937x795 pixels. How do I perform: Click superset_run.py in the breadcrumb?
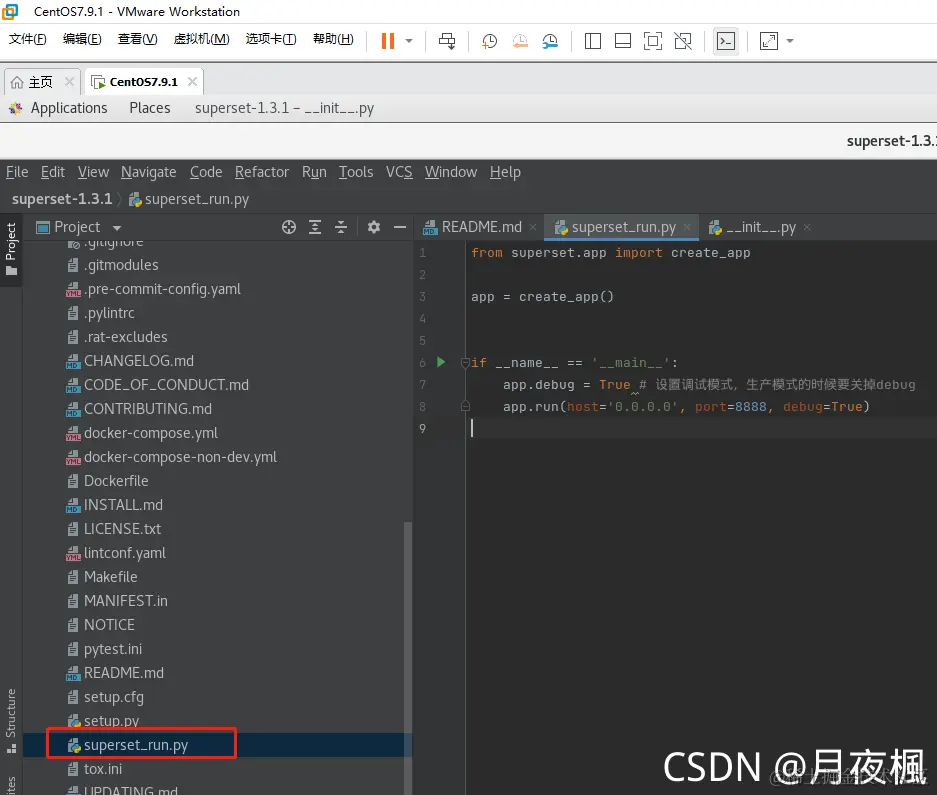[189, 199]
